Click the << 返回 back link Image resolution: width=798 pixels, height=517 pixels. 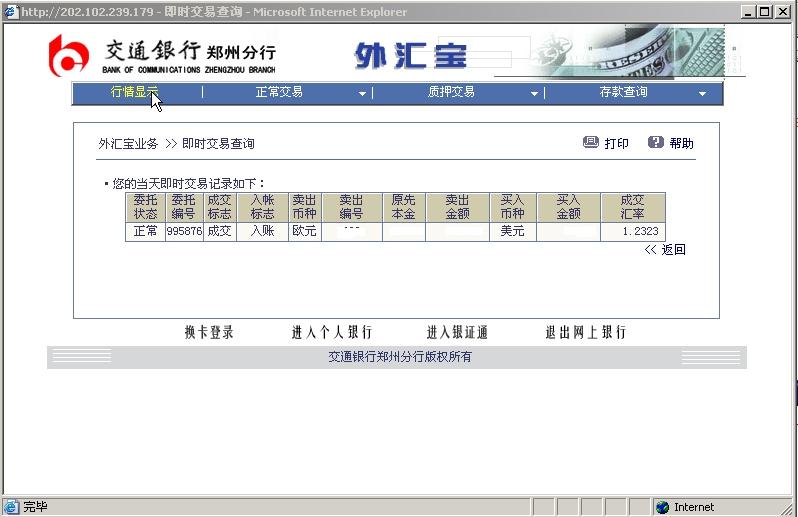tap(665, 249)
